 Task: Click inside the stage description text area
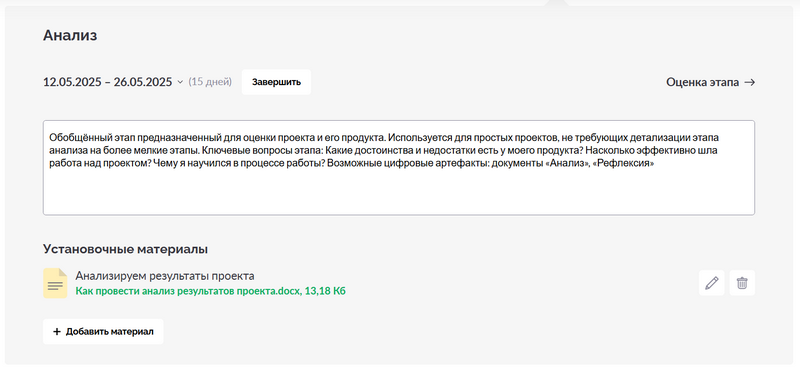click(x=398, y=167)
